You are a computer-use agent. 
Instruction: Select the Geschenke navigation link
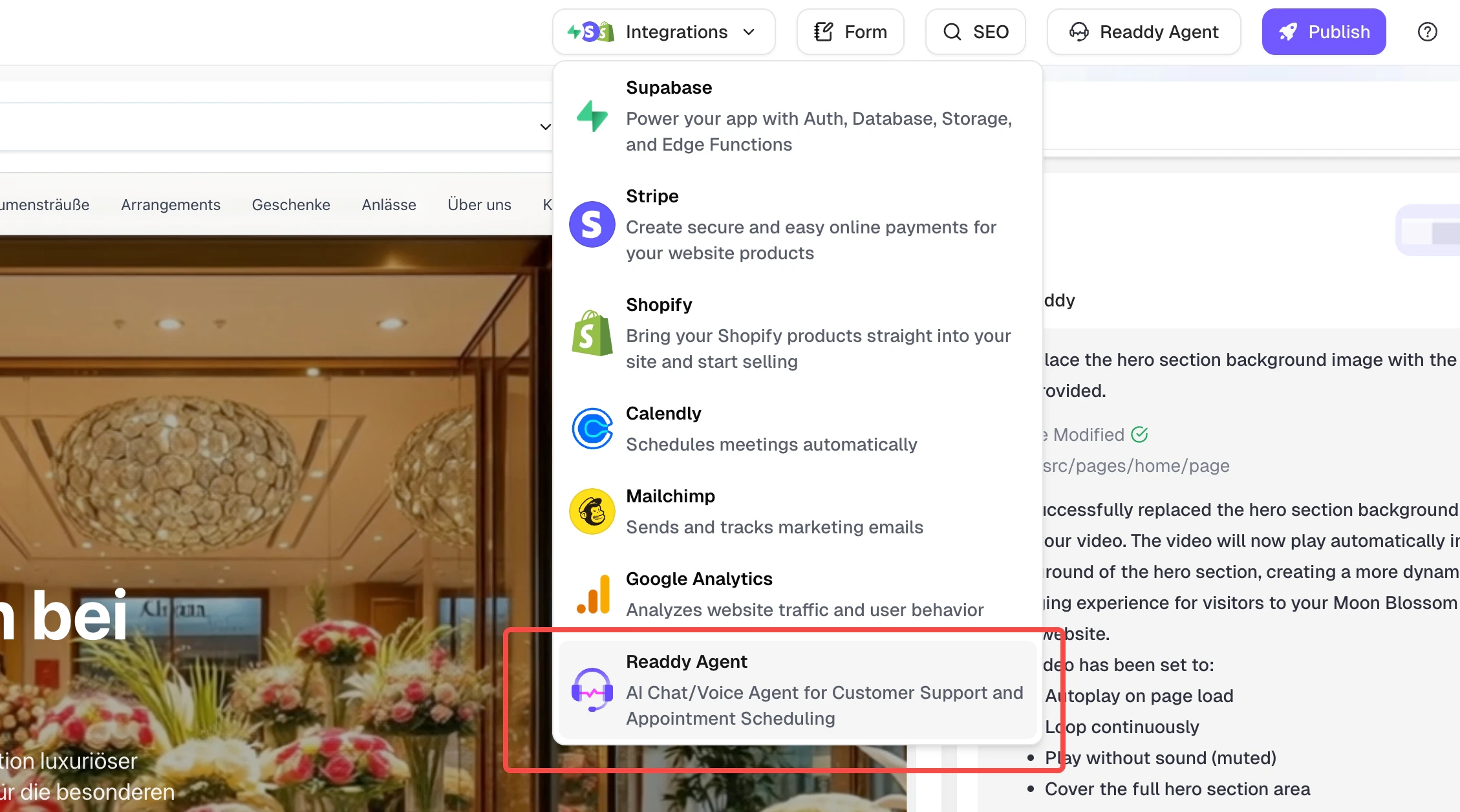(291, 204)
